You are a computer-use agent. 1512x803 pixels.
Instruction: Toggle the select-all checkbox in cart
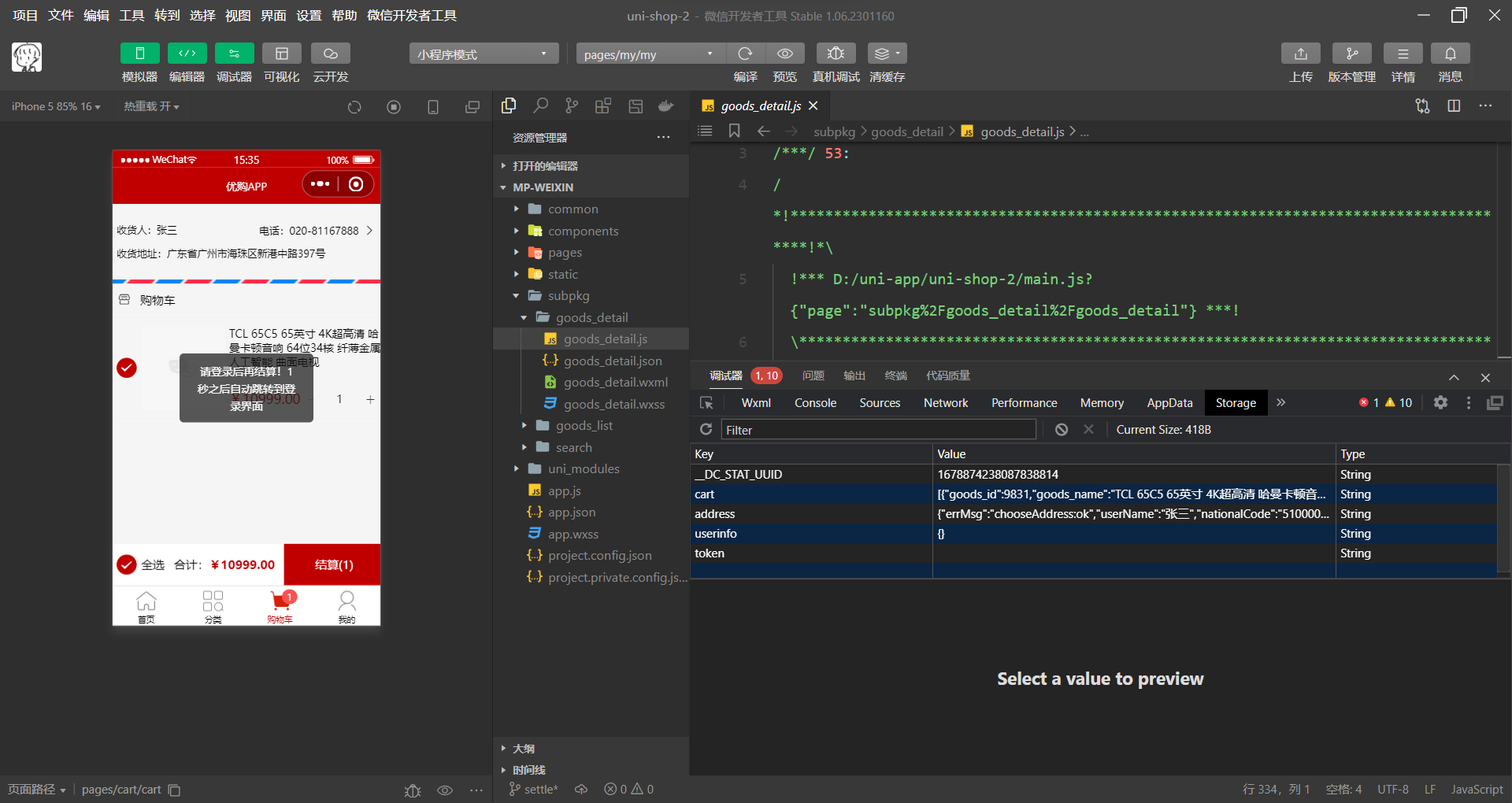127,564
